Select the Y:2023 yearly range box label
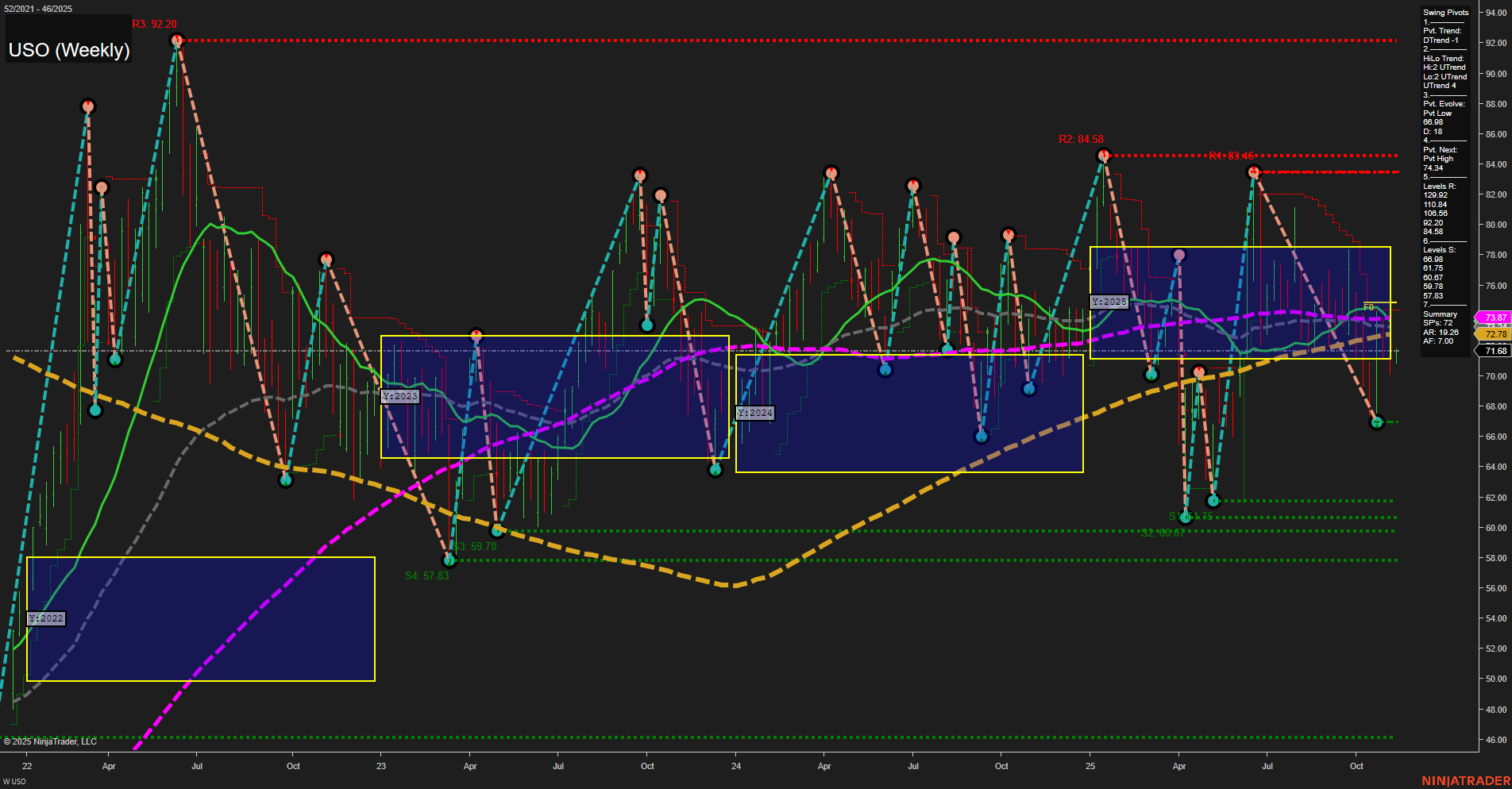 coord(400,394)
